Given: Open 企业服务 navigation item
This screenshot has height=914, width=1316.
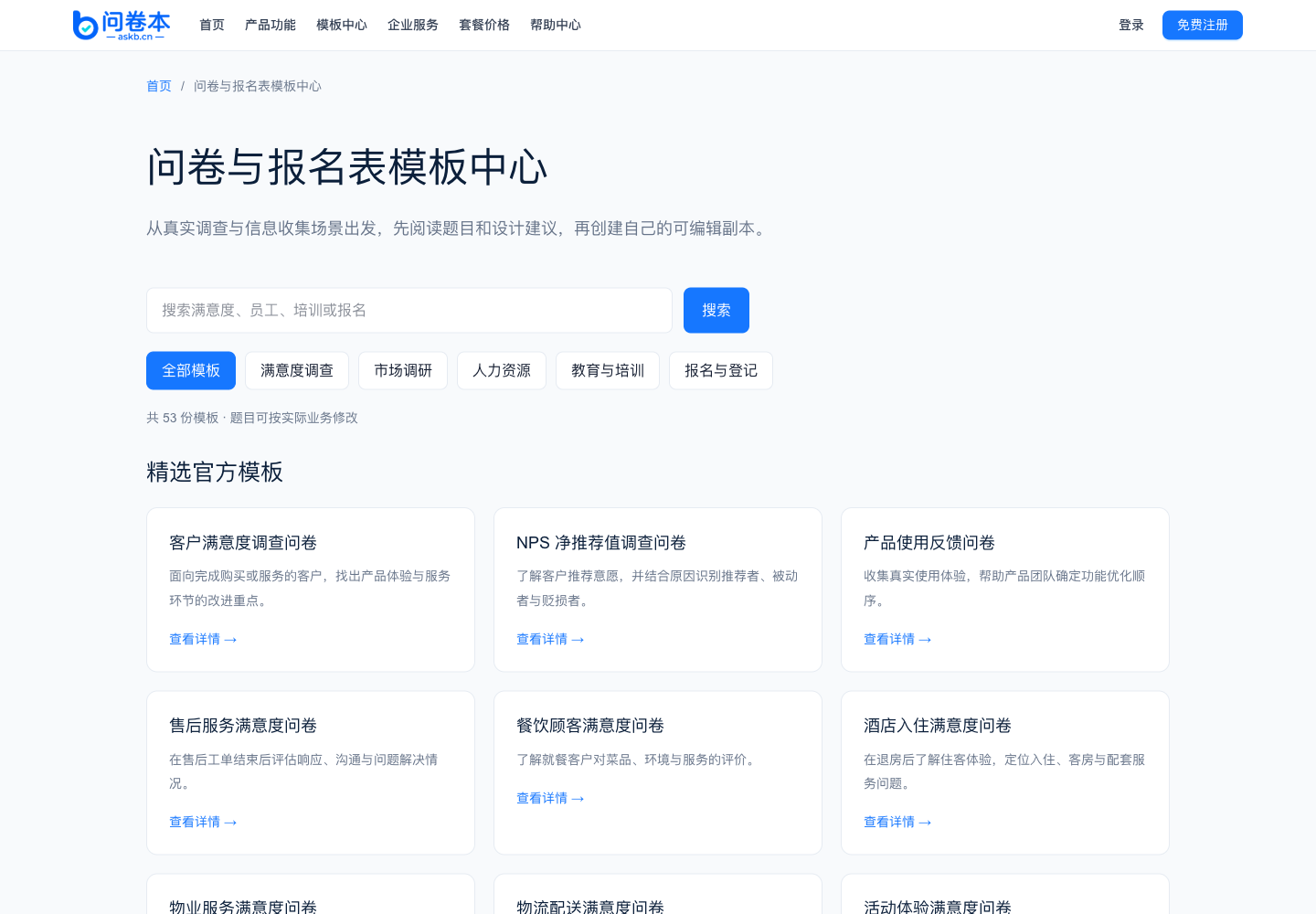Looking at the screenshot, I should pyautogui.click(x=413, y=25).
